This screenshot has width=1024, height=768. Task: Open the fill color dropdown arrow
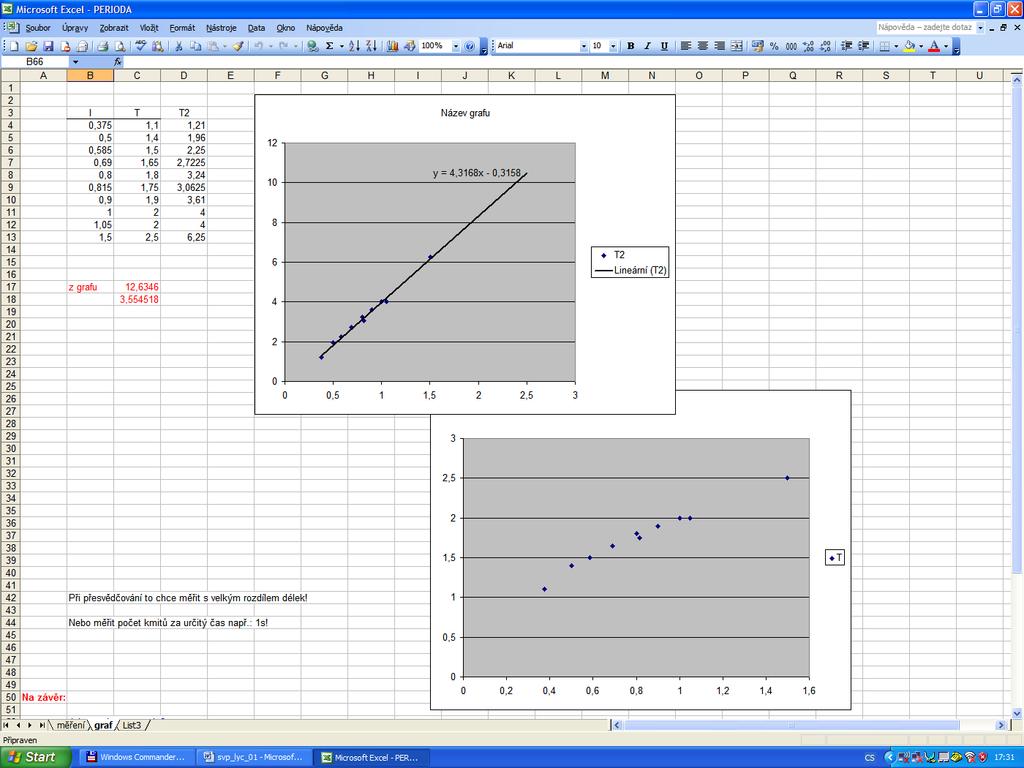921,46
